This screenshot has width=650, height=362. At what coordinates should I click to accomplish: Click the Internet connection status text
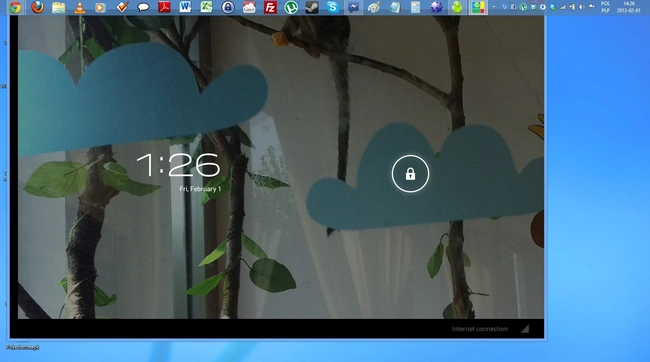pos(480,329)
